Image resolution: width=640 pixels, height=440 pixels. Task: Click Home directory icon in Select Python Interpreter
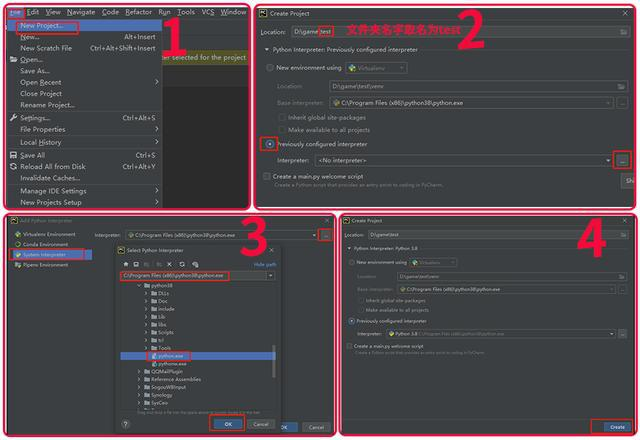point(126,264)
